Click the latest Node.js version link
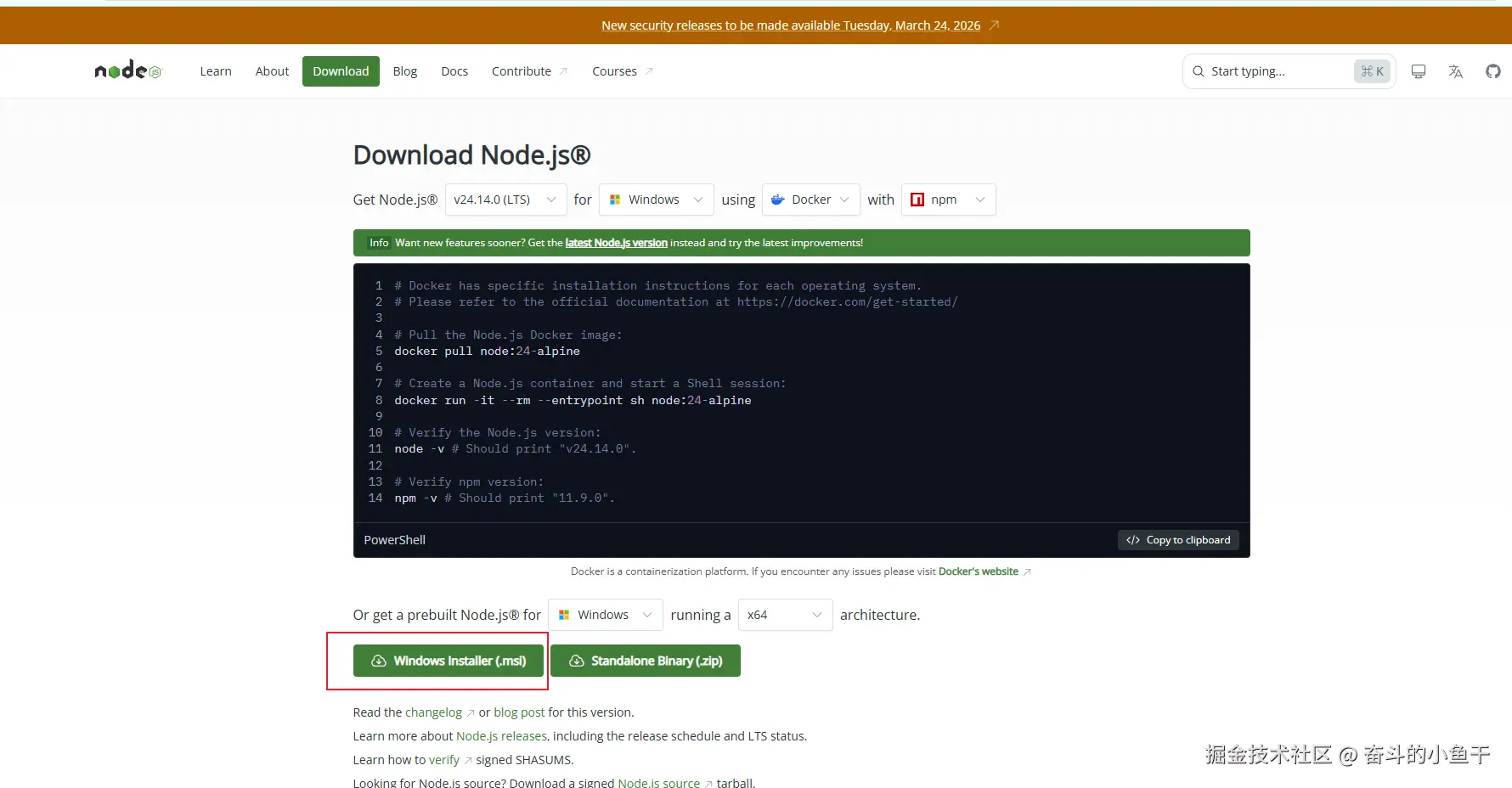The width and height of the screenshot is (1512, 788). tap(616, 243)
